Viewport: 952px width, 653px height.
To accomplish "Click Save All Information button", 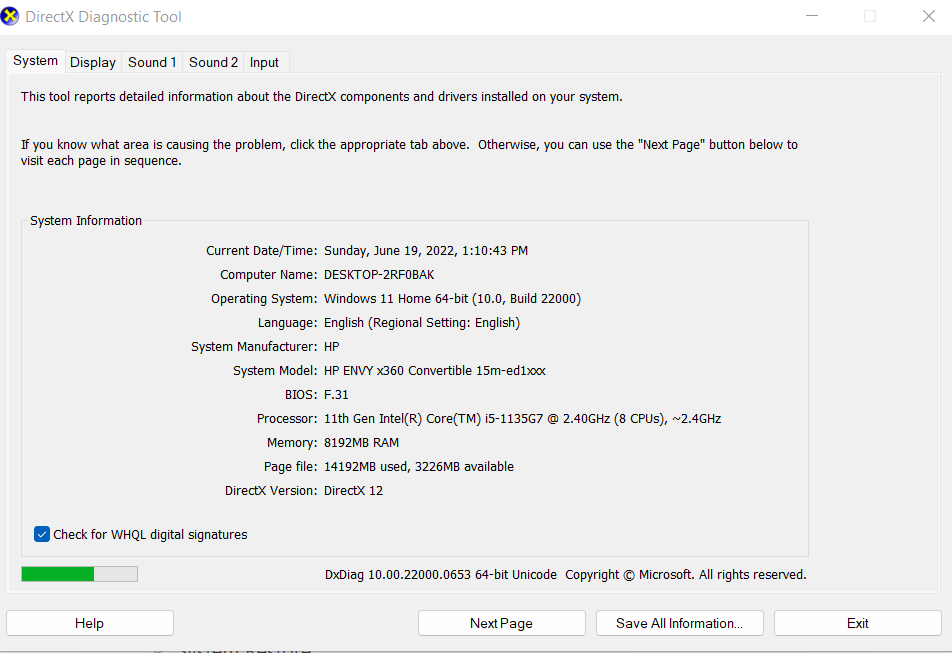I will pyautogui.click(x=679, y=623).
